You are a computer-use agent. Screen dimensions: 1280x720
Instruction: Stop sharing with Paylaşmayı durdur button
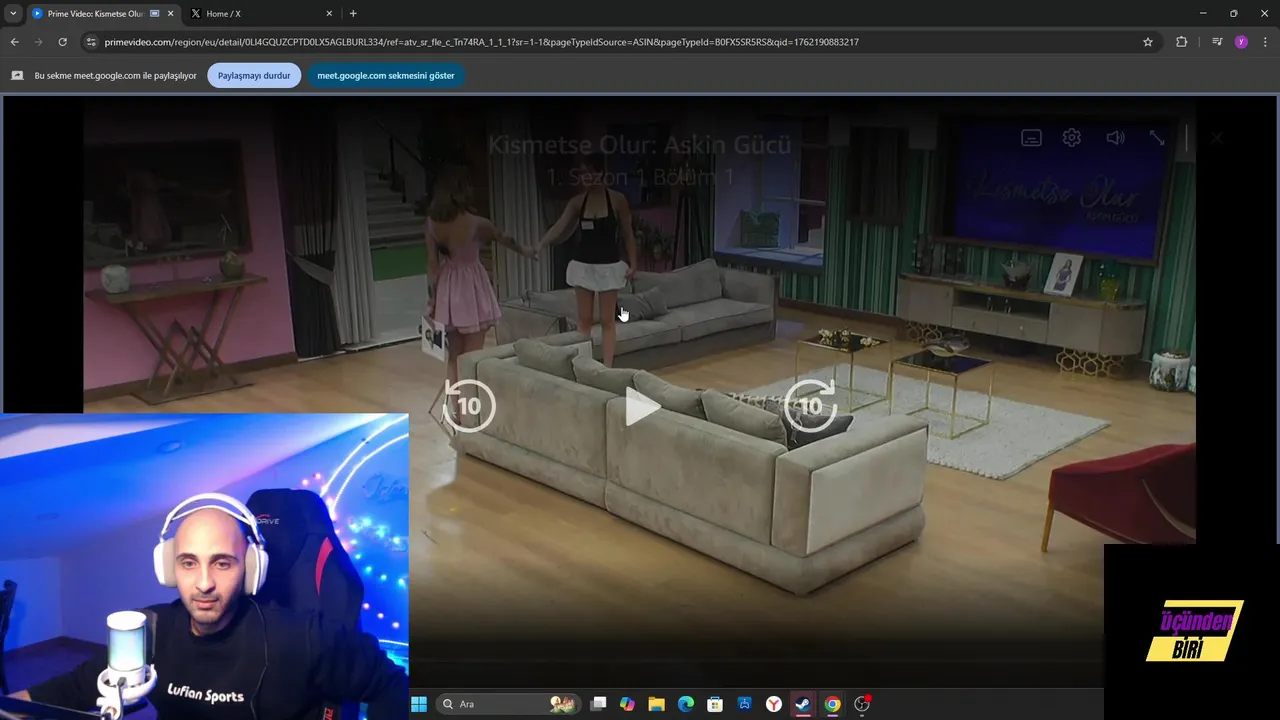point(254,75)
